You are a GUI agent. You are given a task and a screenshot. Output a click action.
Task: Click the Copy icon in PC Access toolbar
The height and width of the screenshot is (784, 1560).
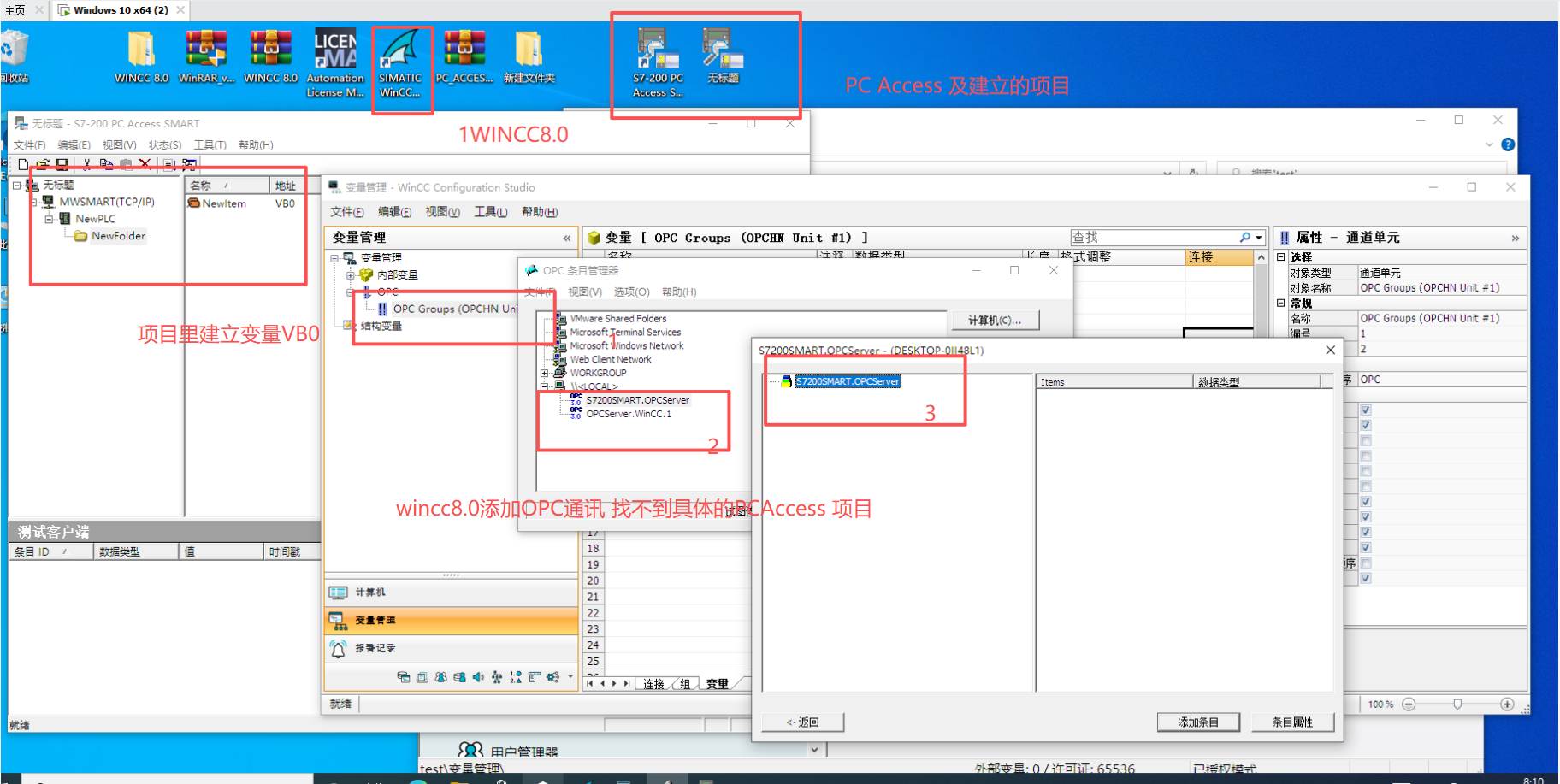[x=106, y=164]
